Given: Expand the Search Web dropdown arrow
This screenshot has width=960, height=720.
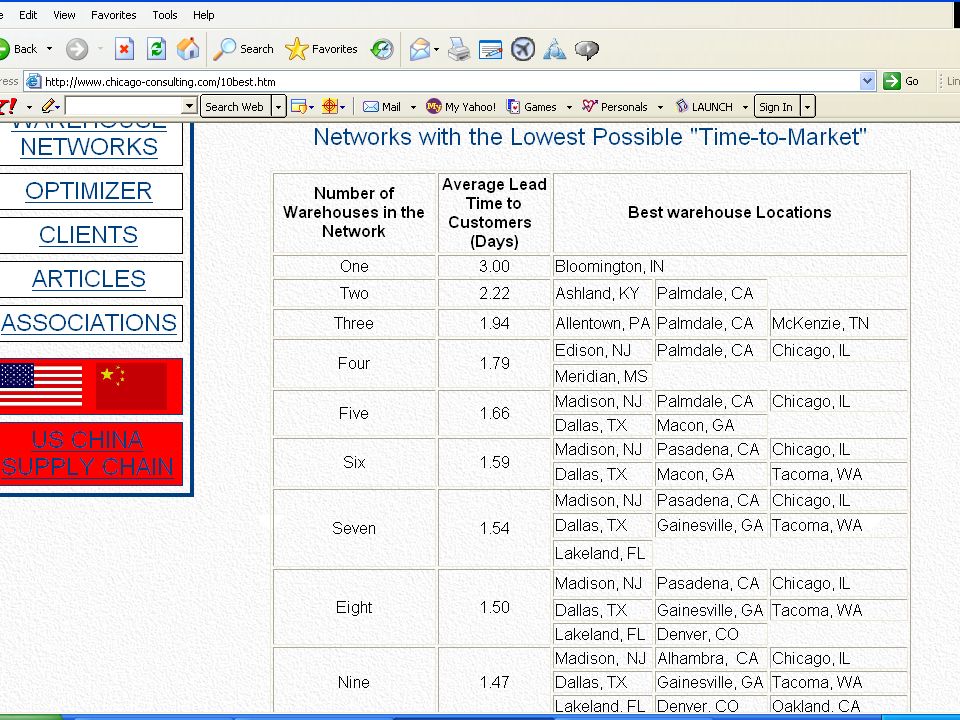Looking at the screenshot, I should tap(278, 107).
